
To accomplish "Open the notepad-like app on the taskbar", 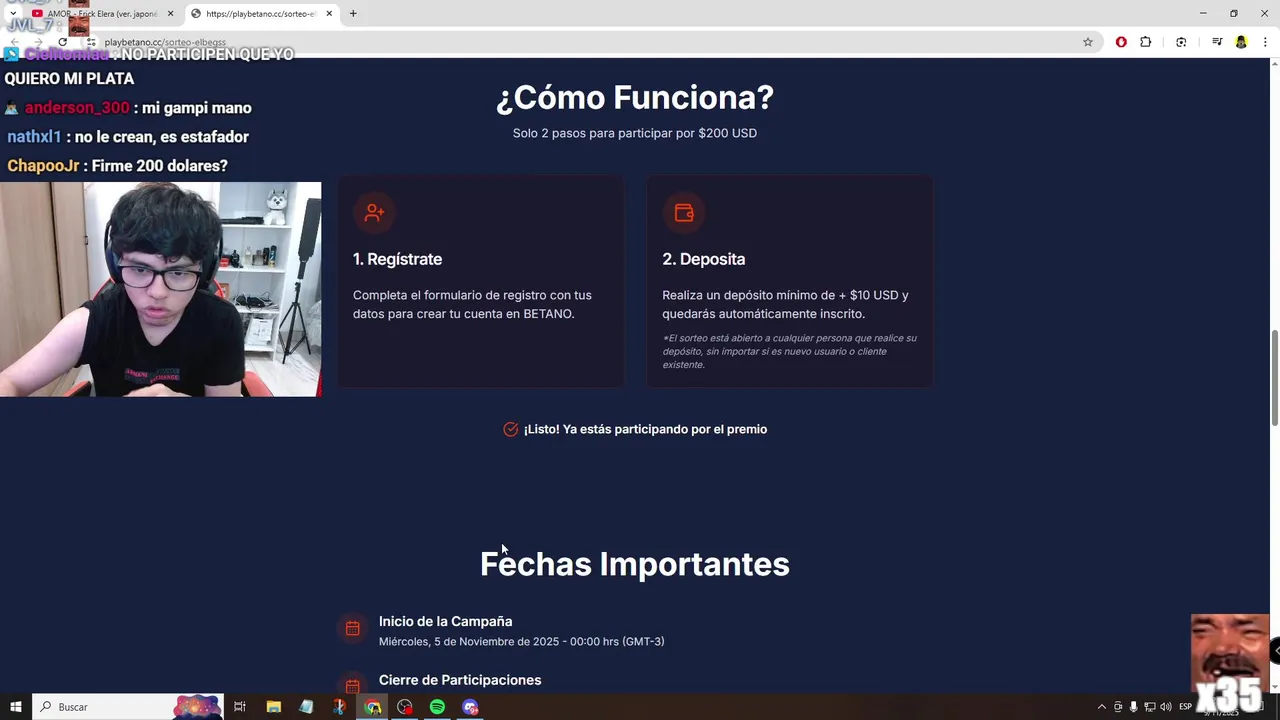I will pos(306,707).
